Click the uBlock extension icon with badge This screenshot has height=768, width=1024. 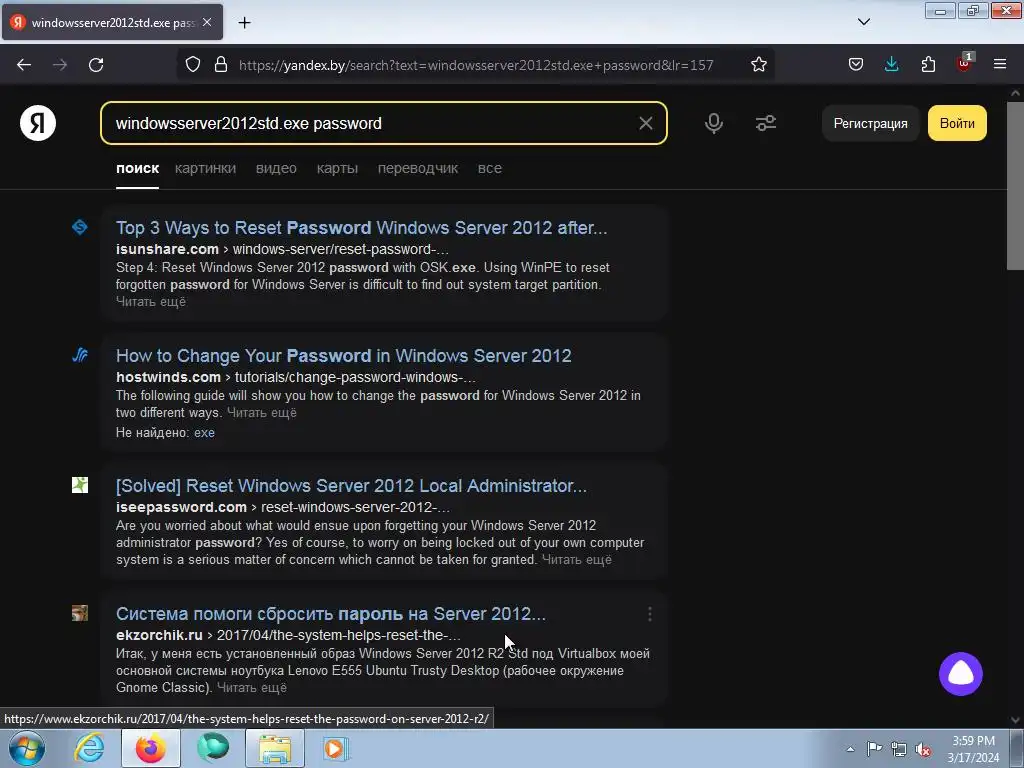(964, 63)
